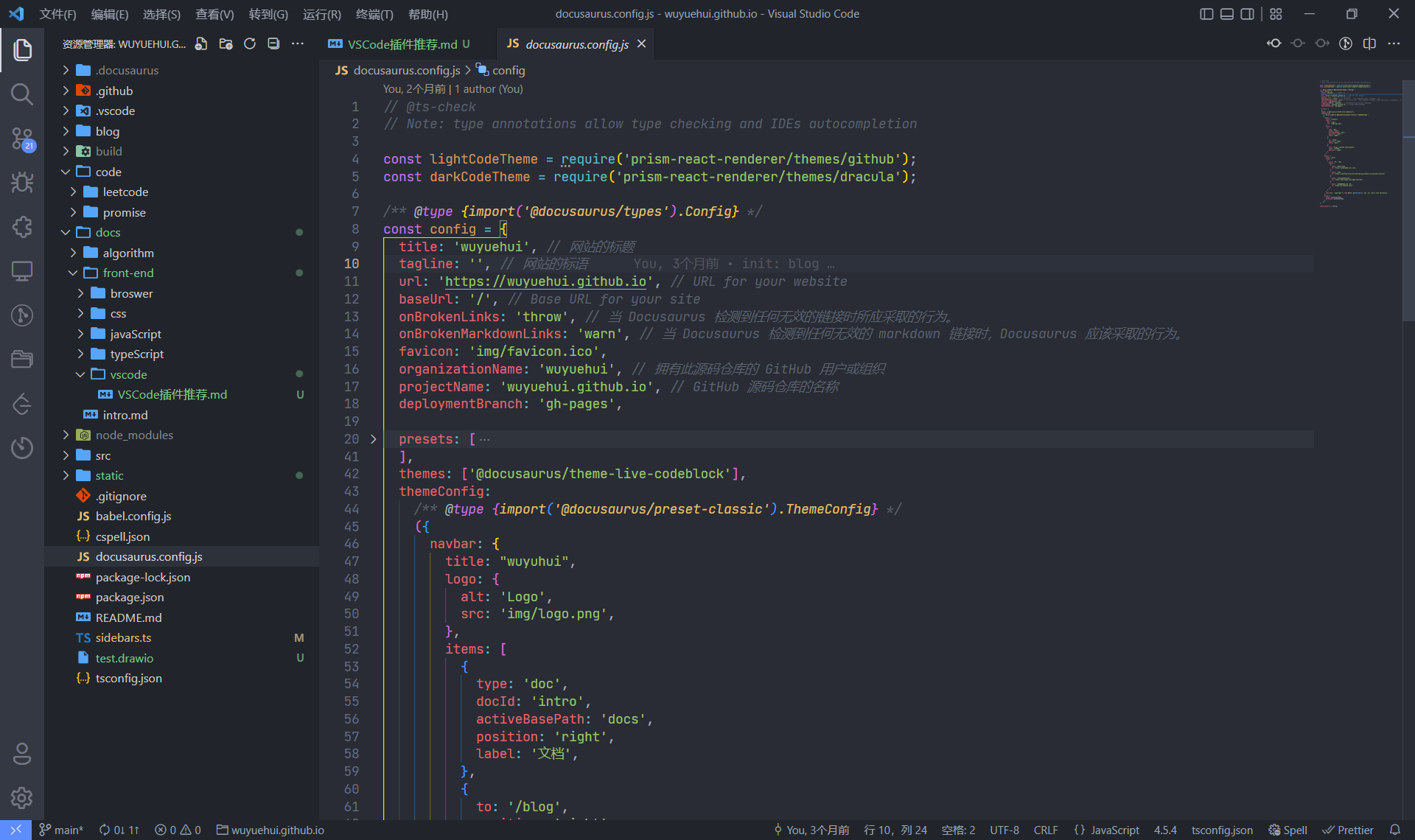Screen dimensions: 1415x840
Task: Open the Search view in activity bar
Action: (22, 94)
